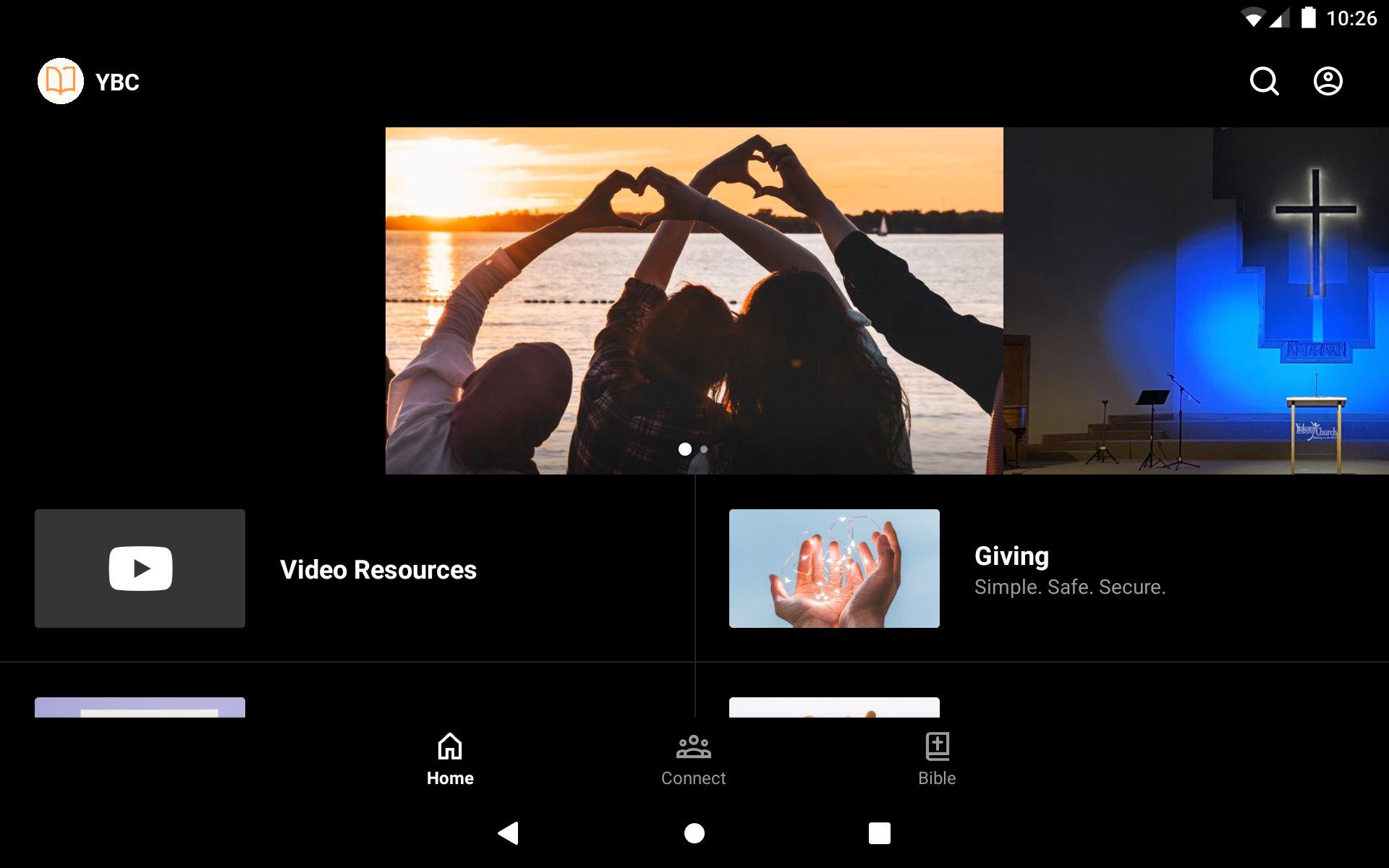This screenshot has height=868, width=1389.
Task: Select the second carousel page dot
Action: [x=704, y=449]
